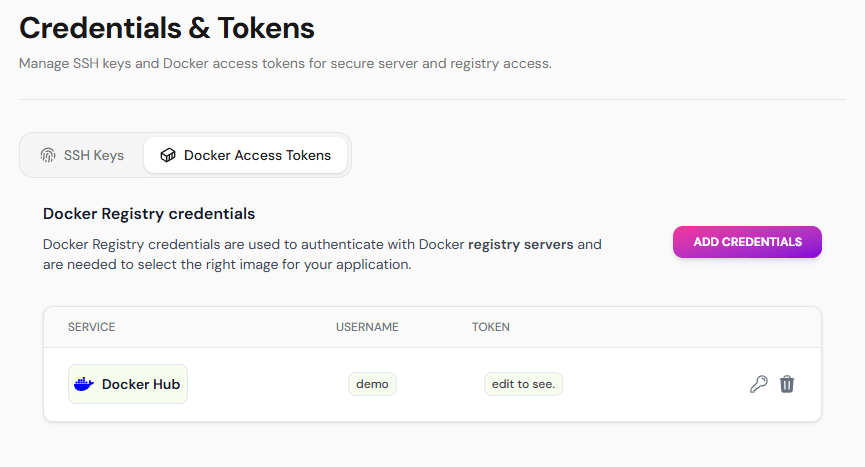Click the Credentials & Tokens page heading
The height and width of the screenshot is (467, 865).
(167, 28)
